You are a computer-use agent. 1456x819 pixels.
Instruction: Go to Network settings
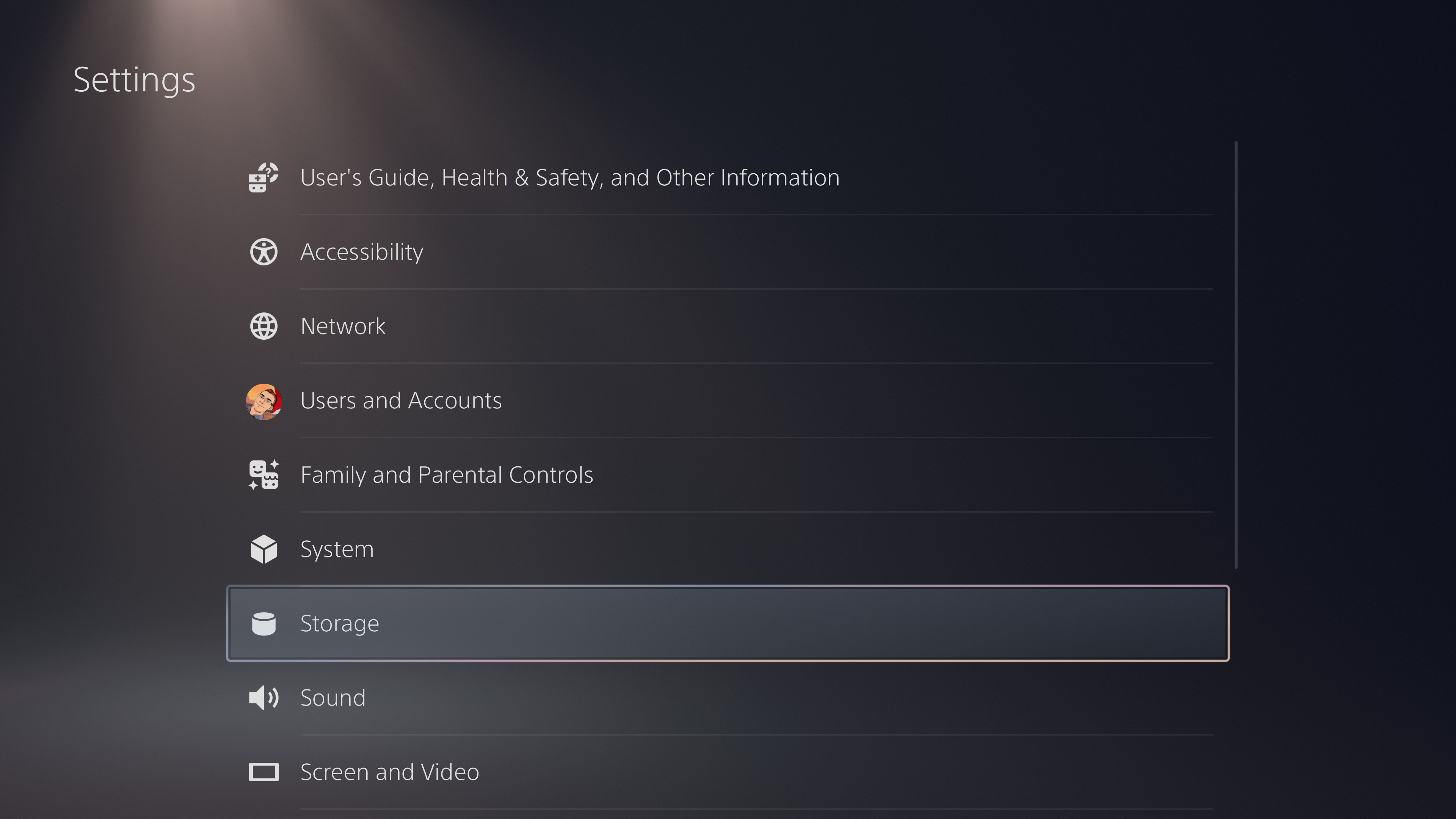[x=343, y=326]
